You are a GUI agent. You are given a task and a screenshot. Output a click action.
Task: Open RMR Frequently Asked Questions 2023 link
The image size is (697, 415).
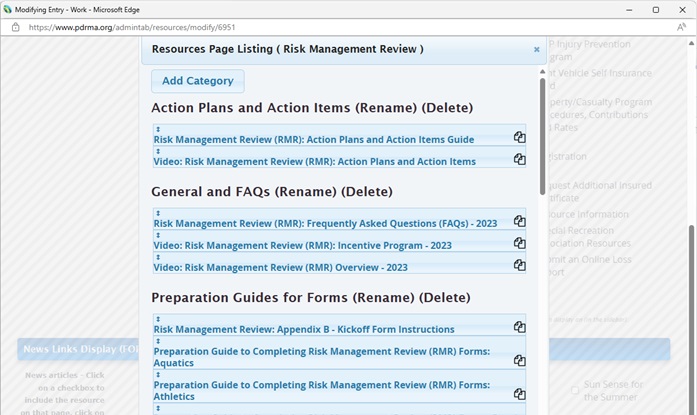pyautogui.click(x=325, y=224)
